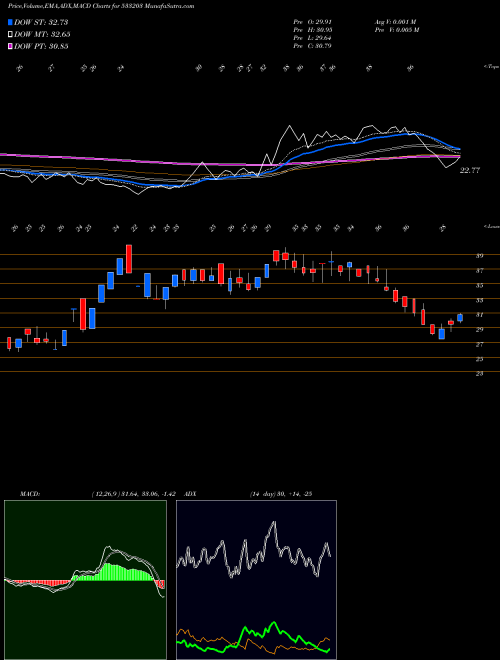The width and height of the screenshot is (500, 660).
Task: Click the 'ADX' panel heading
Action: point(190,494)
